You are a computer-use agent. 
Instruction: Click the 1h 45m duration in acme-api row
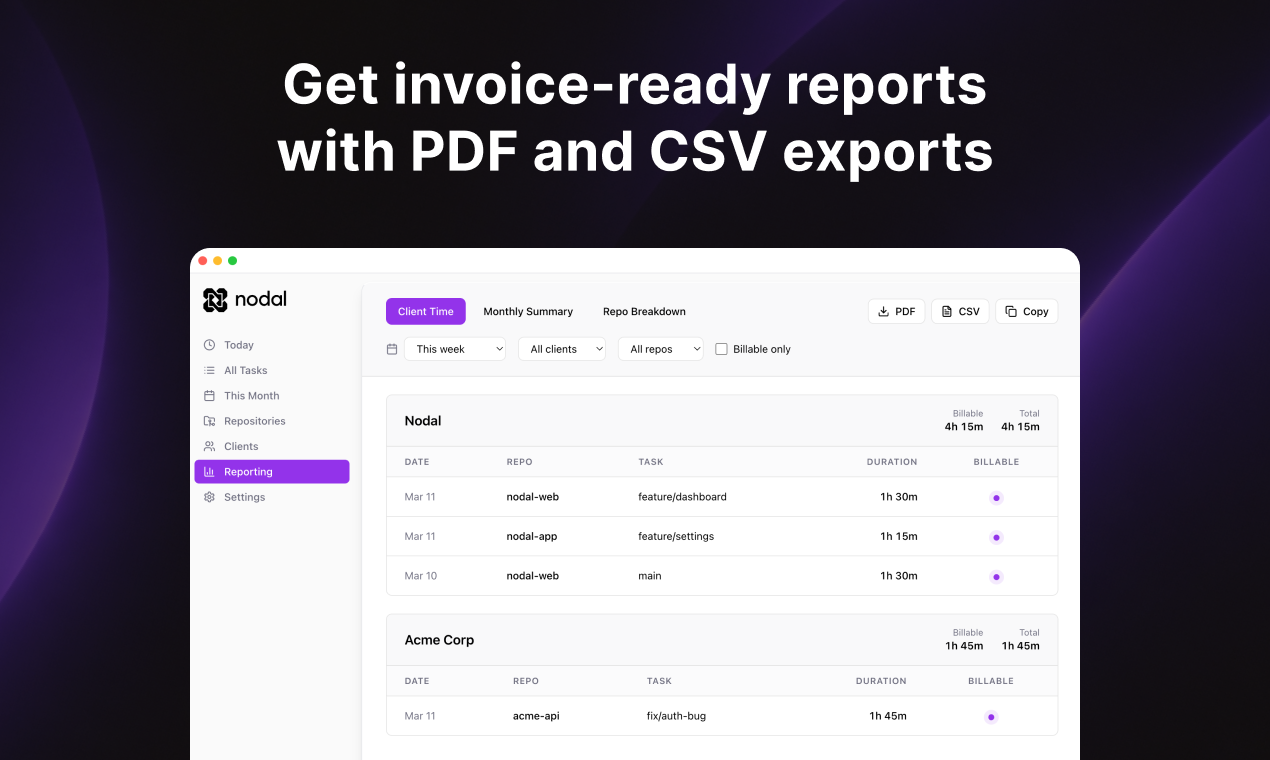pos(888,716)
